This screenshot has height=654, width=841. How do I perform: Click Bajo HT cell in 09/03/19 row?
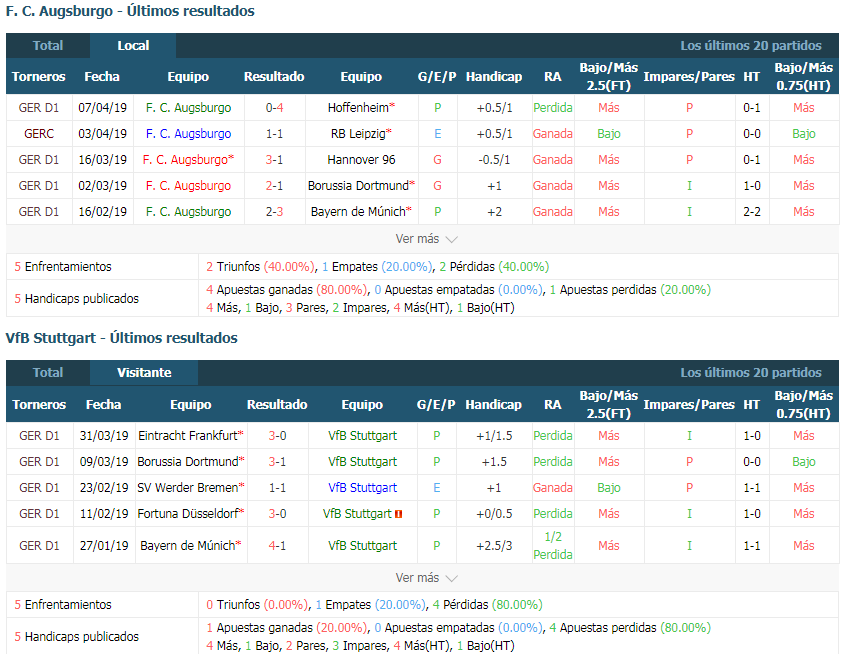coord(803,461)
